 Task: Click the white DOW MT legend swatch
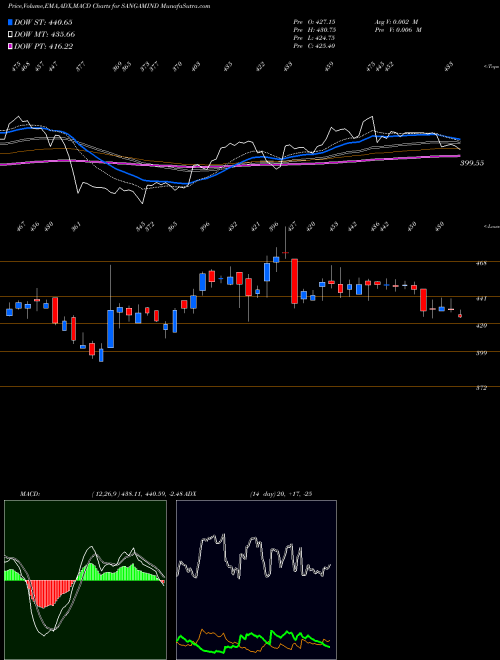(11, 35)
